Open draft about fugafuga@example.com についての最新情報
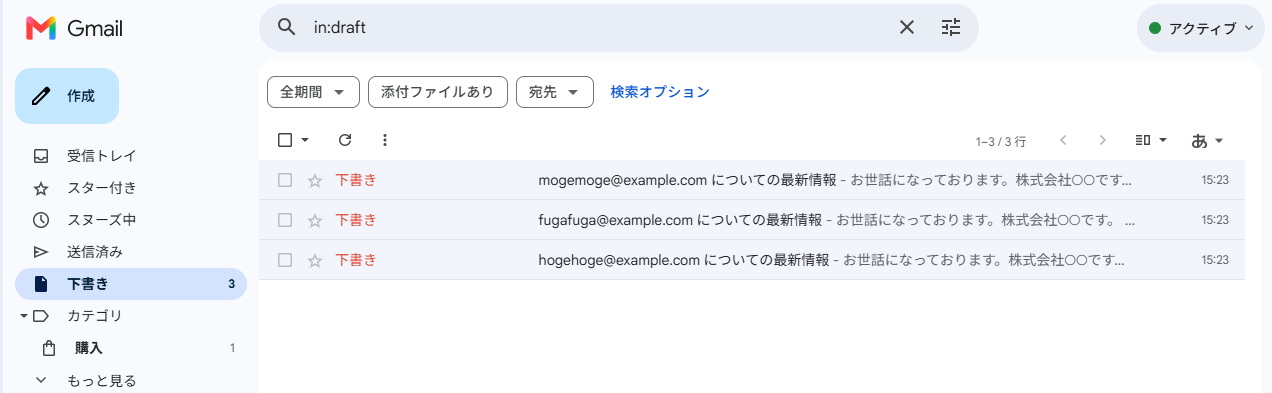This screenshot has width=1272, height=393. (752, 220)
